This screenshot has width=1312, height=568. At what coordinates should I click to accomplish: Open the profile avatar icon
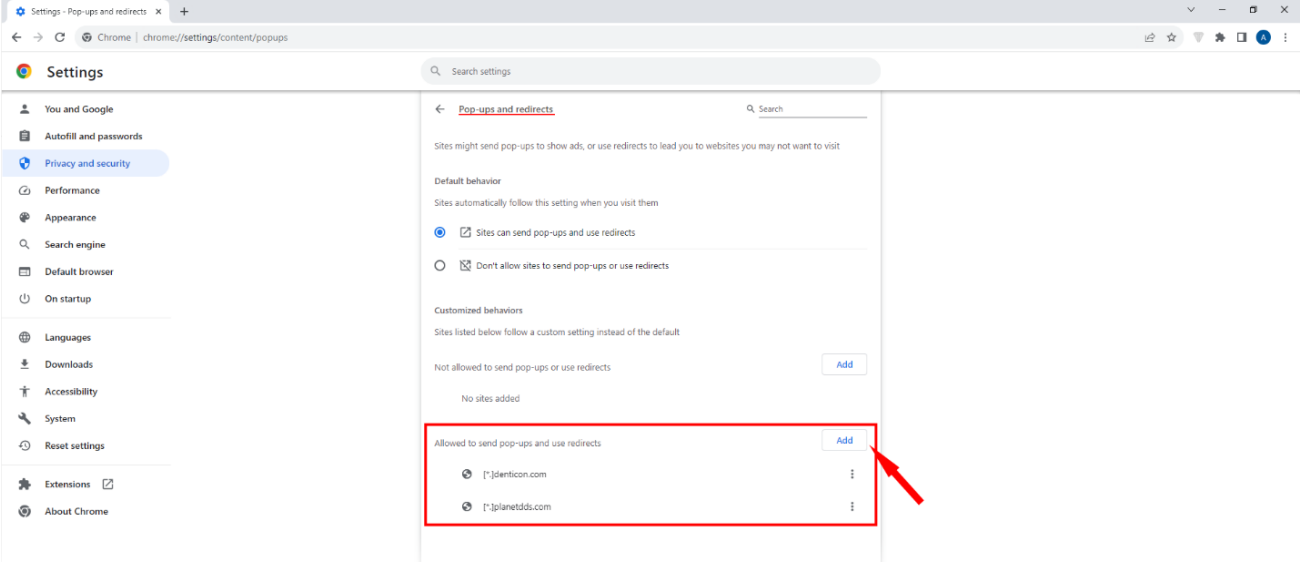[1263, 37]
